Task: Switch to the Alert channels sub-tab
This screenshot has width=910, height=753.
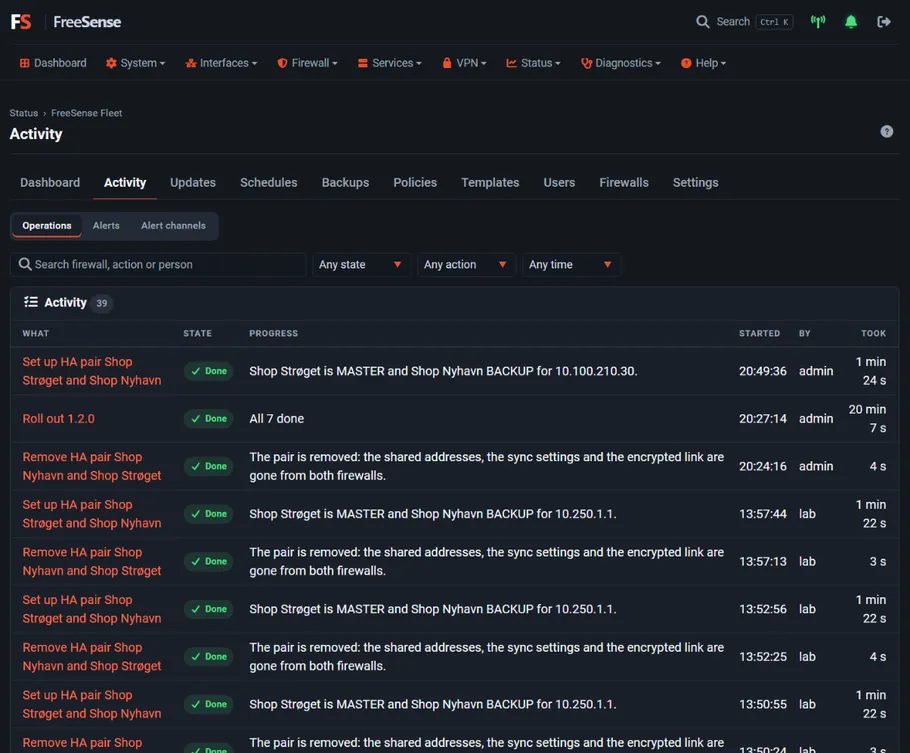Action: [x=173, y=226]
